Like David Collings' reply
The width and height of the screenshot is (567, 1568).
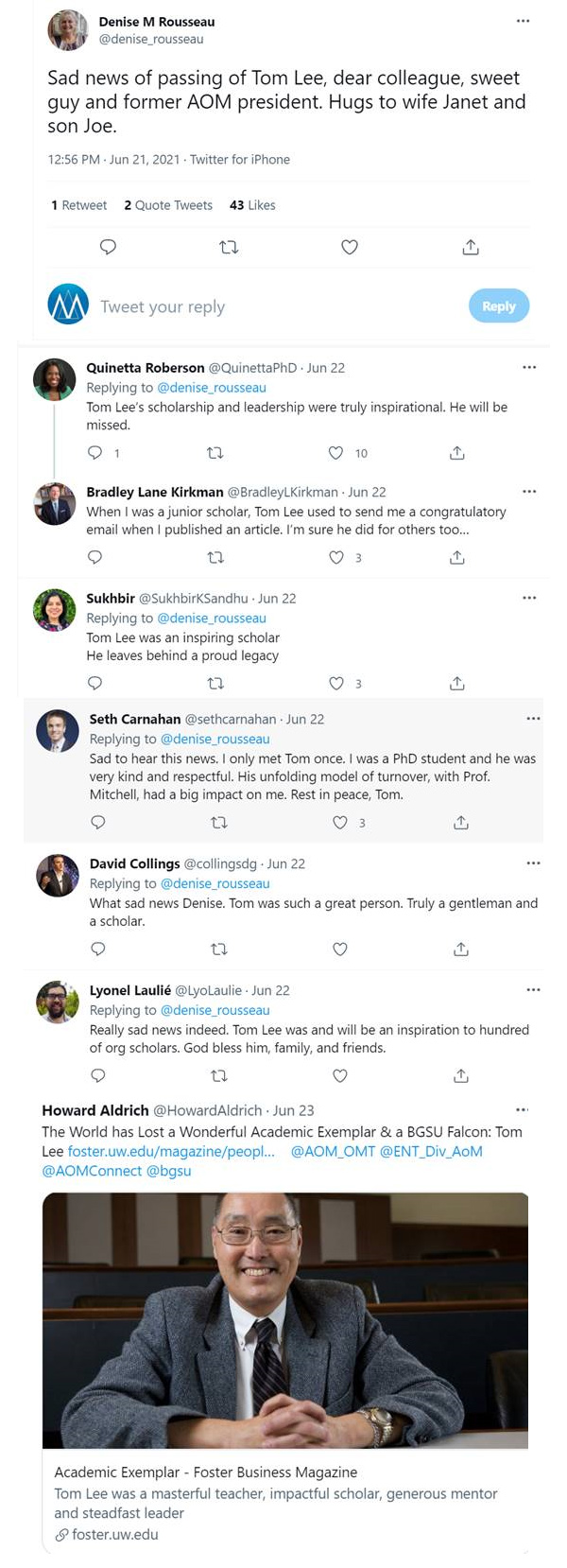(x=340, y=949)
